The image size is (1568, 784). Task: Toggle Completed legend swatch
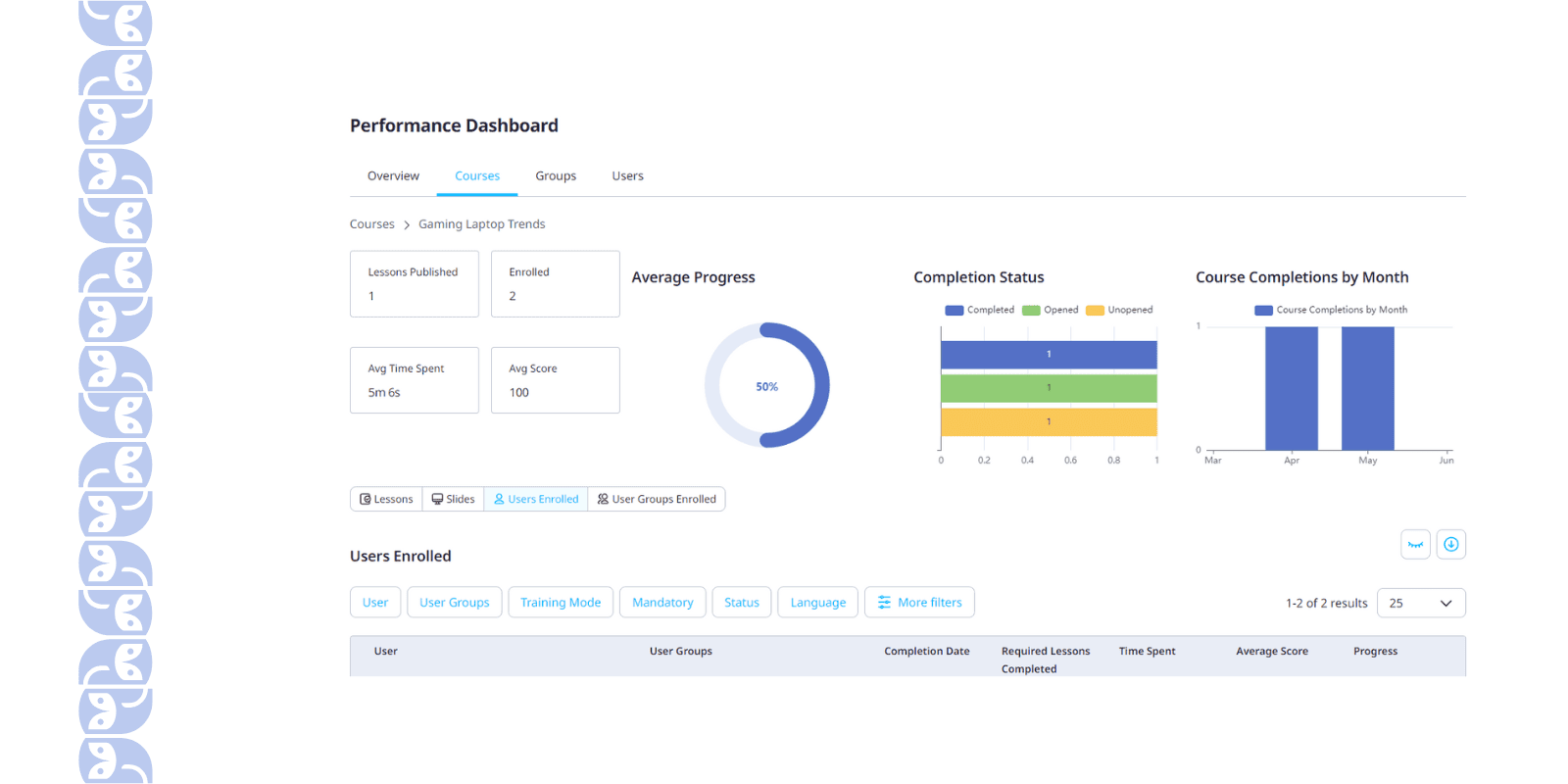pos(954,311)
